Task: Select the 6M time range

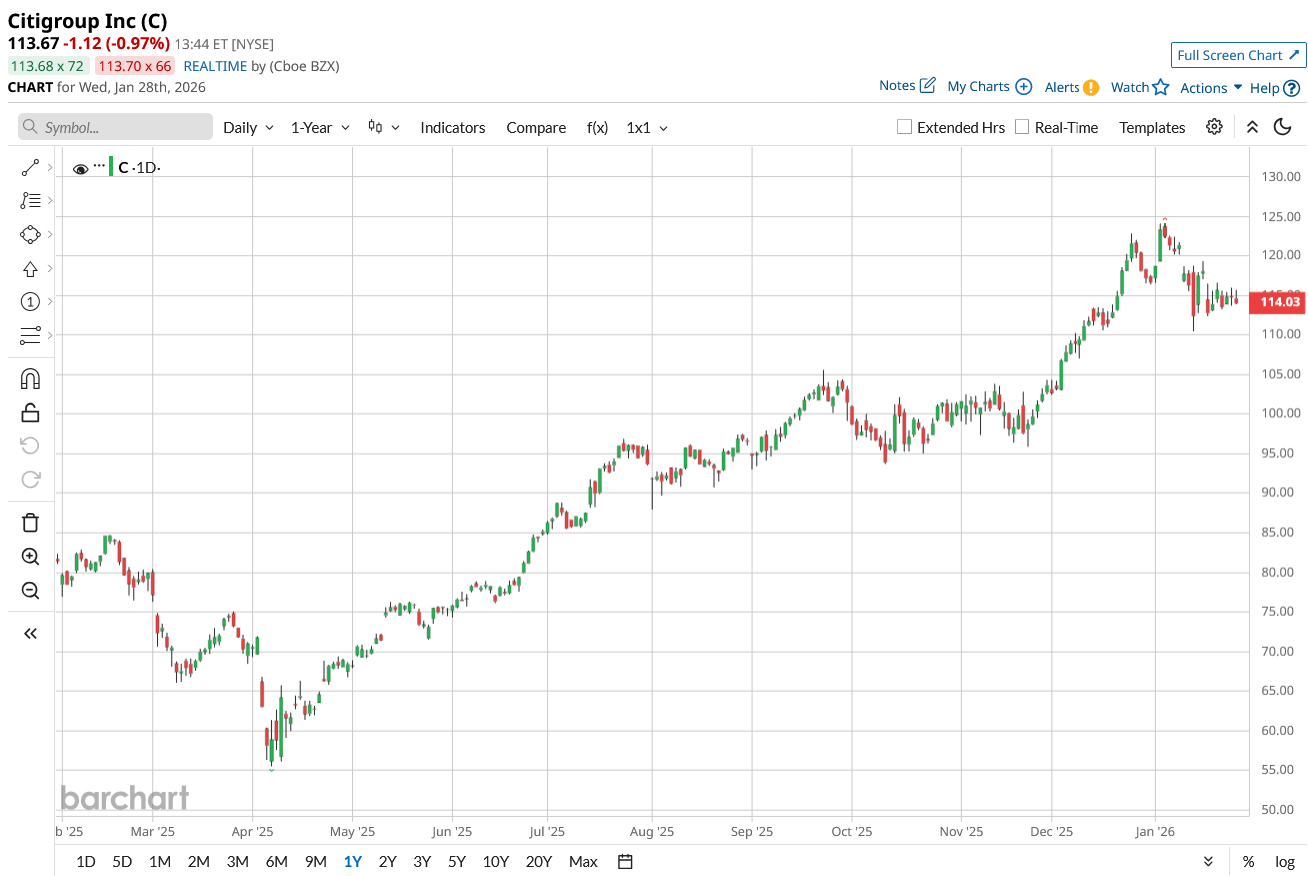Action: (x=277, y=862)
